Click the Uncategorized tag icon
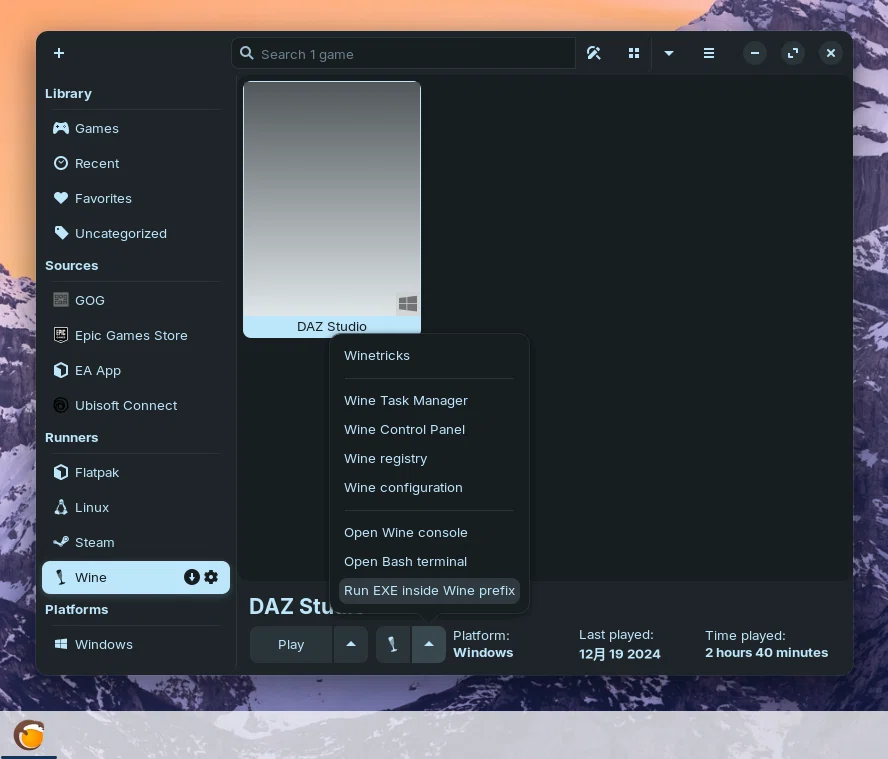Viewport: 888px width, 759px height. point(61,233)
